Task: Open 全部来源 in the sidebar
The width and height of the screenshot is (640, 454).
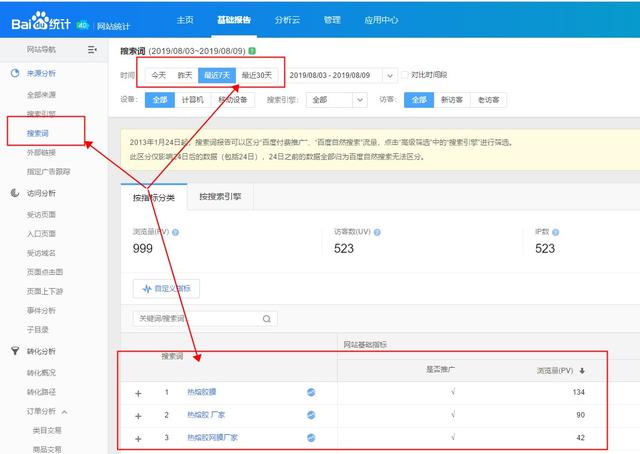Action: pos(41,95)
